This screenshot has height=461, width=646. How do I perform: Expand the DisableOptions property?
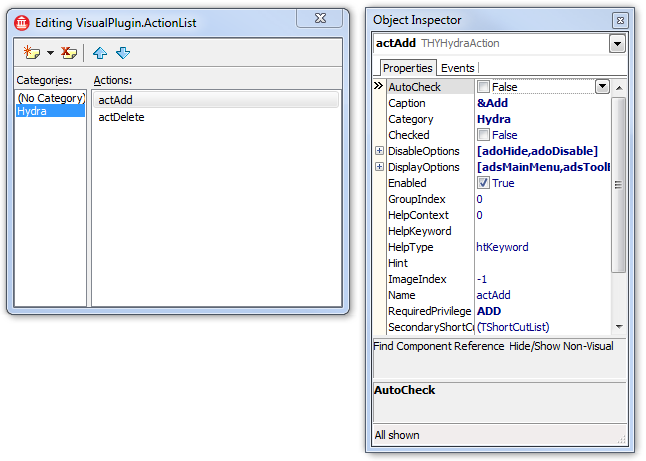click(x=379, y=151)
